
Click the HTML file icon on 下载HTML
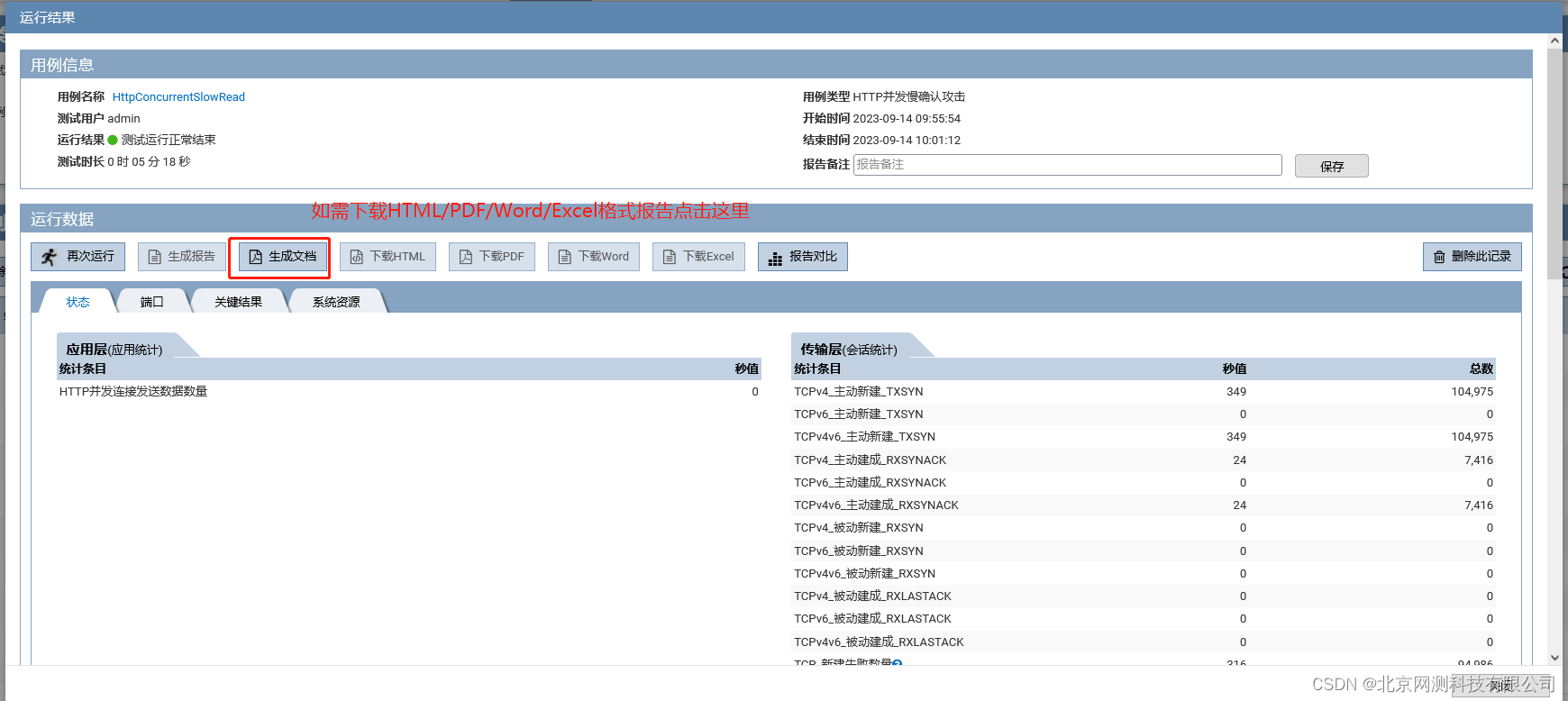pyautogui.click(x=357, y=257)
